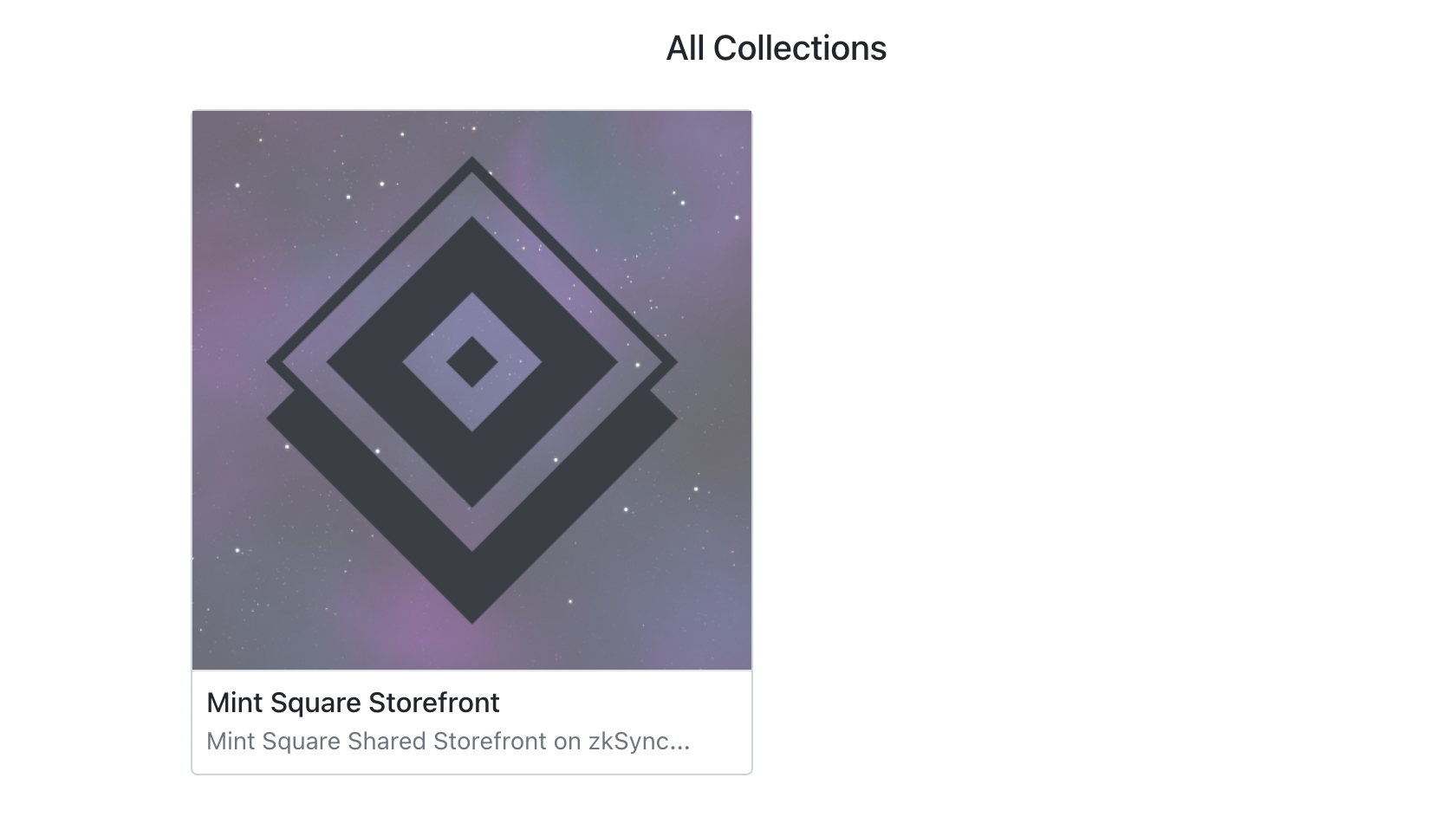This screenshot has width=1456, height=823.
Task: Click the left corner of the diamond logo
Action: (x=276, y=362)
